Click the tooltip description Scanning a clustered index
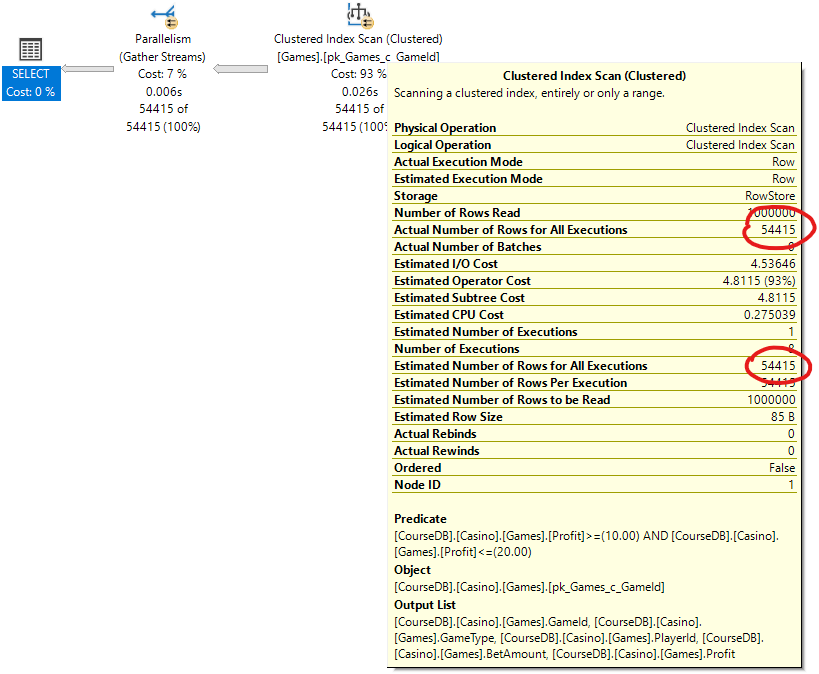This screenshot has width=819, height=674. click(529, 93)
